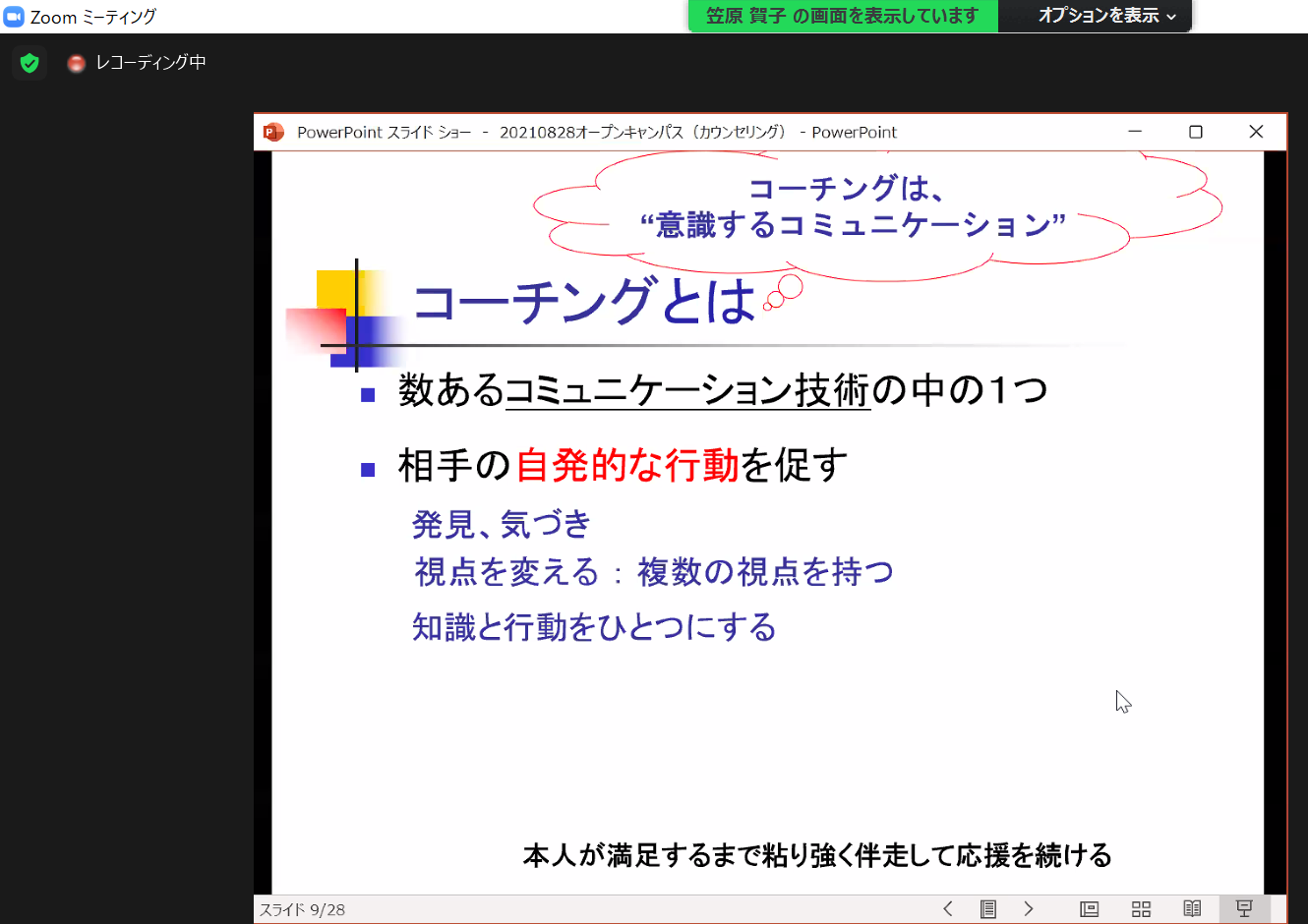Click the red text 自発的な行動
The width and height of the screenshot is (1308, 924).
coord(627,465)
